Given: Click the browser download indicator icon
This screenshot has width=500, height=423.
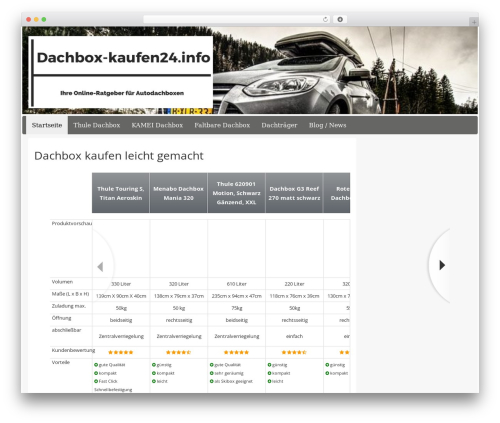Looking at the screenshot, I should point(340,20).
